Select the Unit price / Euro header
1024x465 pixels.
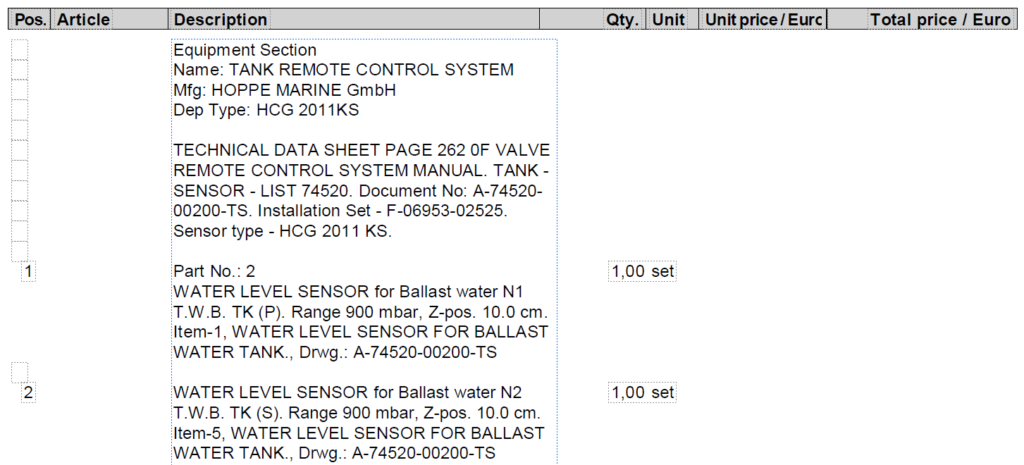point(764,20)
